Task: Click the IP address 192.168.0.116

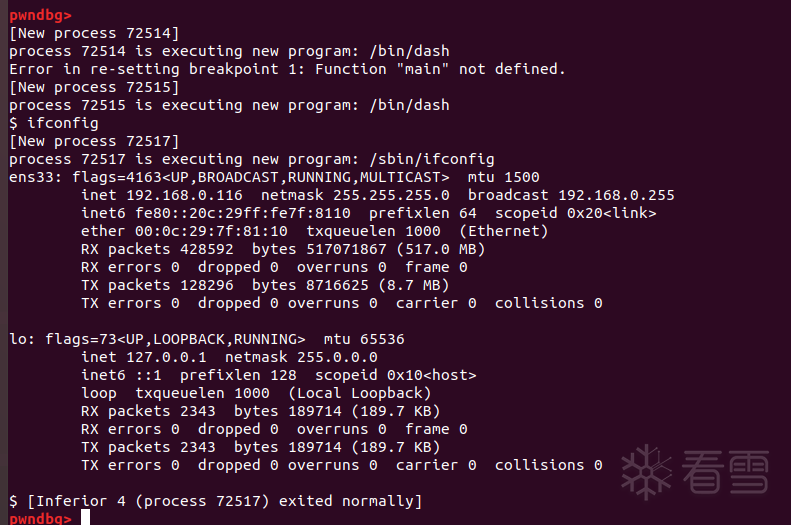Action: coord(184,195)
